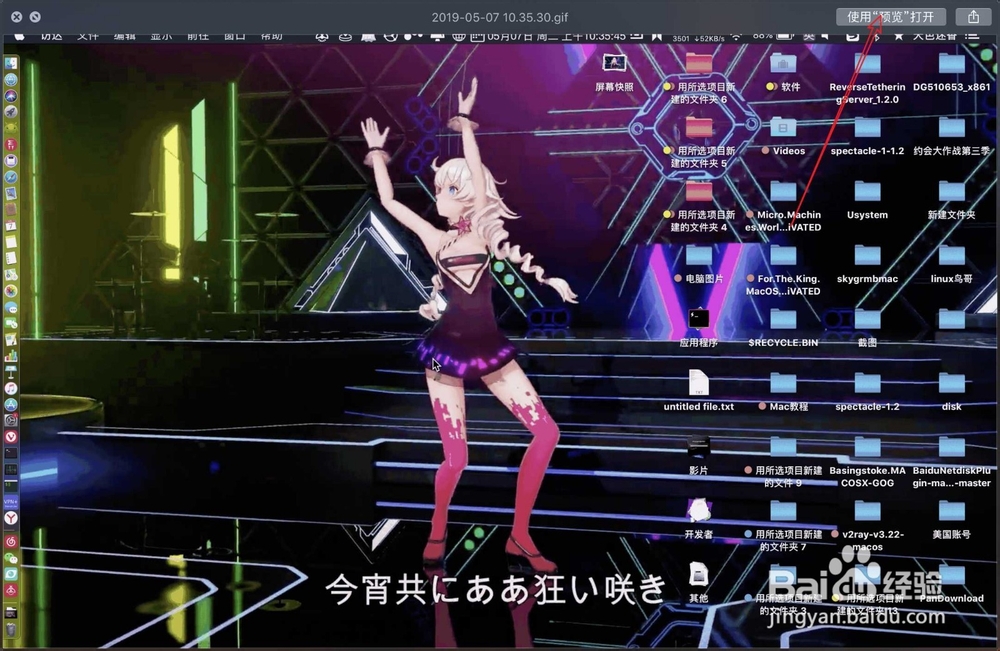Select 用所选项目新建的文件夹 6 folder
This screenshot has width=1000, height=651.
(x=699, y=78)
